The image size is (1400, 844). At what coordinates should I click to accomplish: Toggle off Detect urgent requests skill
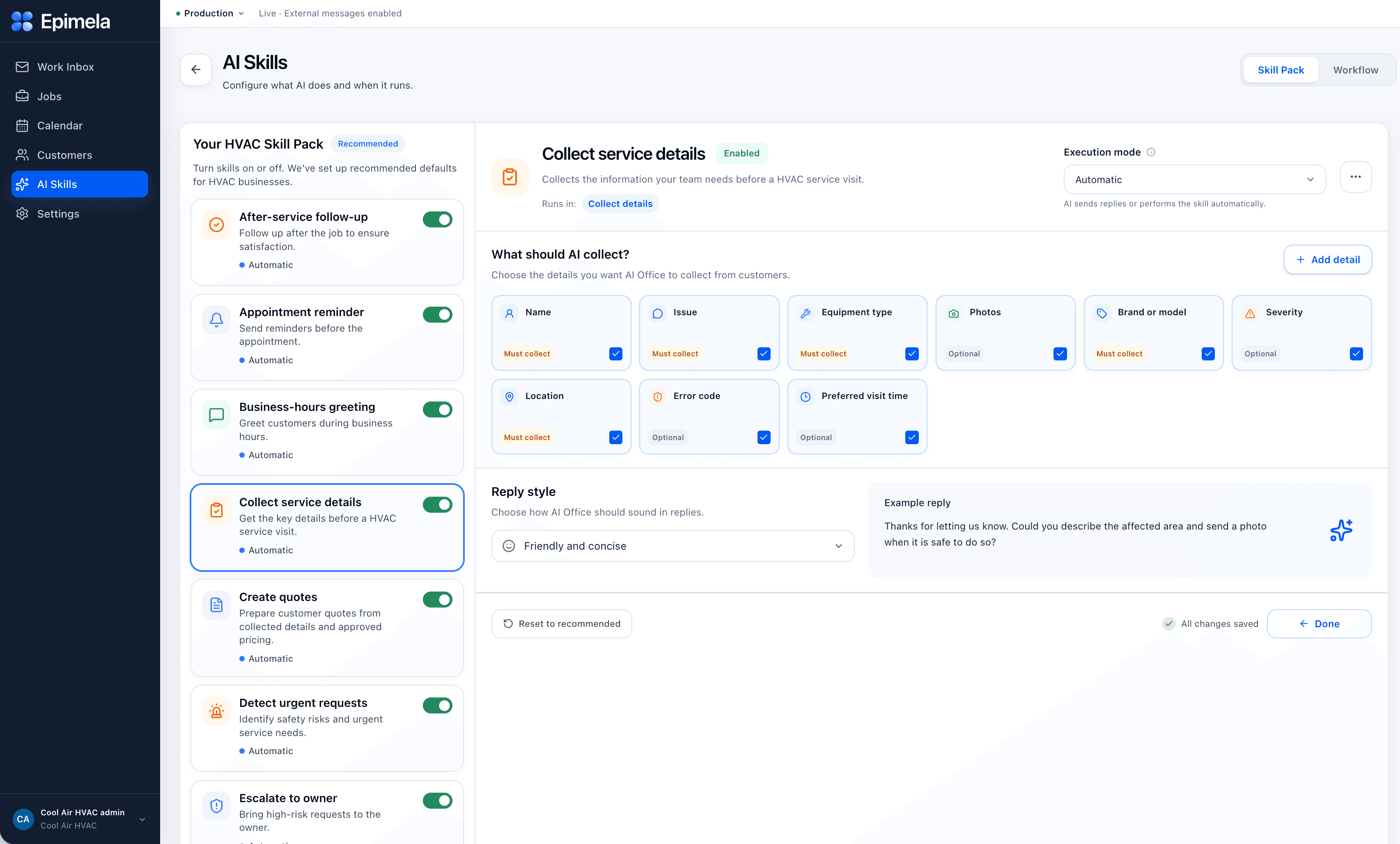point(438,705)
